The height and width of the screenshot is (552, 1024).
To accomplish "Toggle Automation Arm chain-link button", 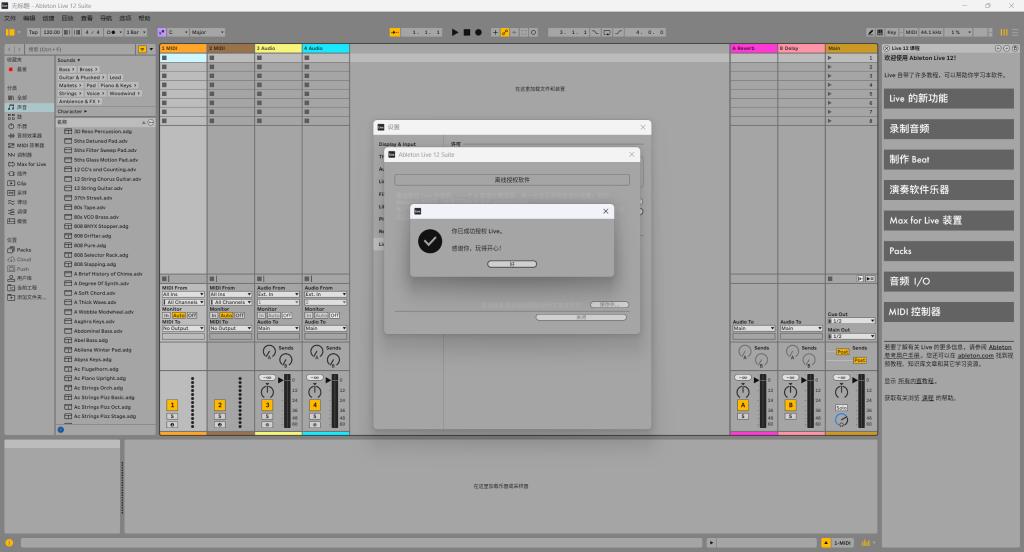I will [x=505, y=32].
